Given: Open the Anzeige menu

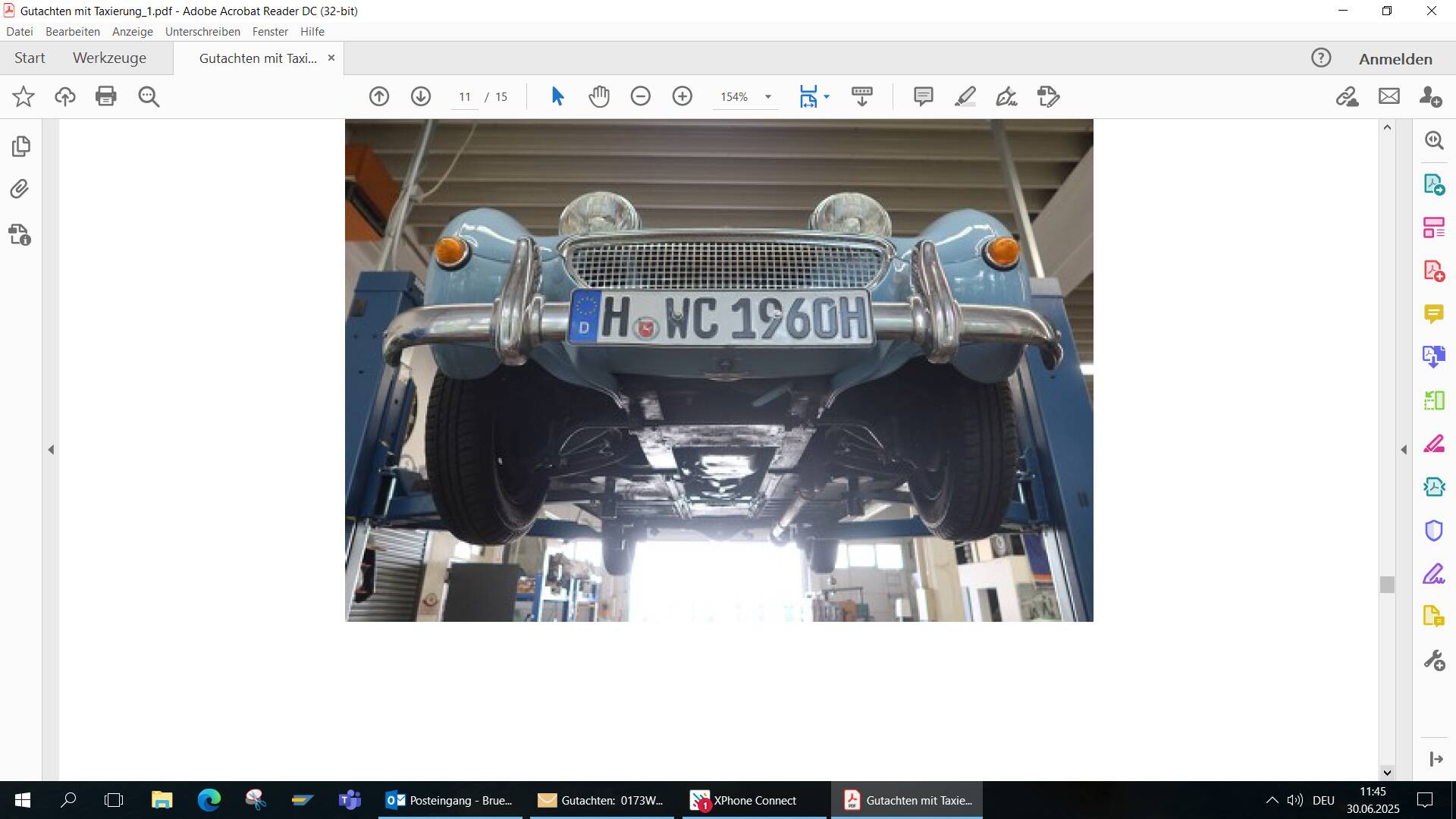Looking at the screenshot, I should [x=132, y=32].
